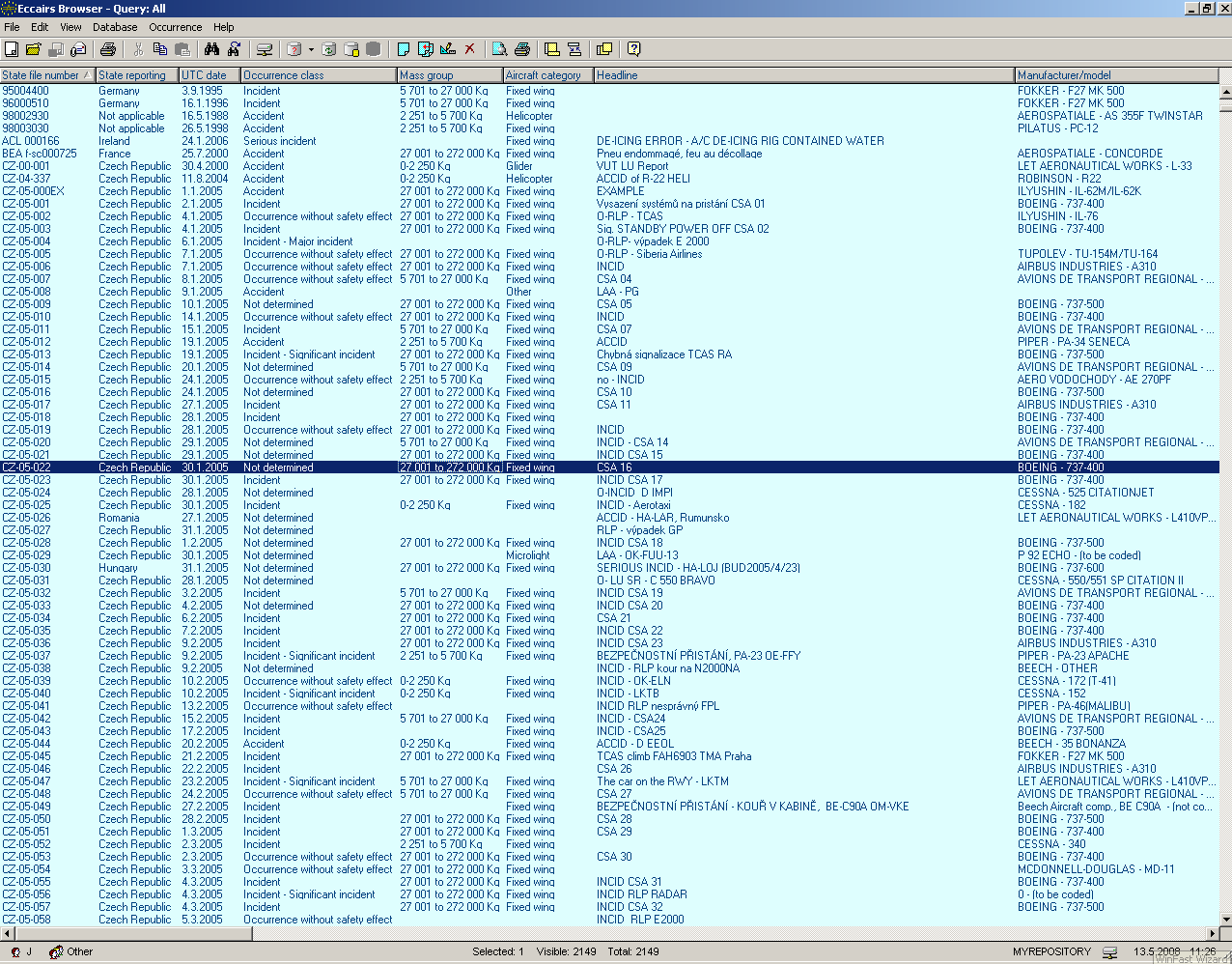Open Find with the binoculars icon
Screen dimensions: 1232x964
[x=211, y=49]
